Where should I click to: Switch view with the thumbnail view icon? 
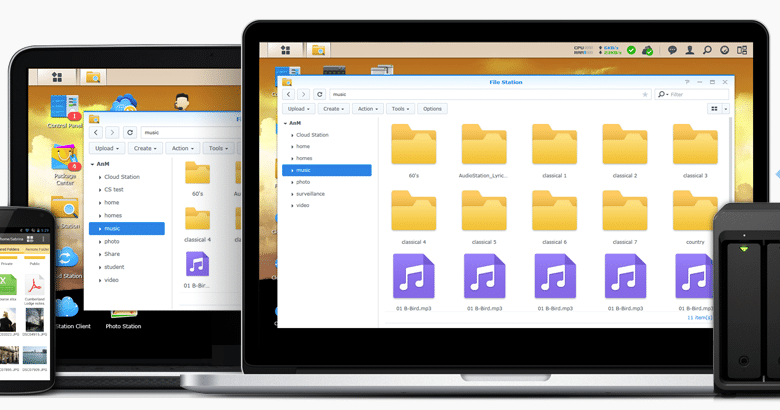coord(714,108)
